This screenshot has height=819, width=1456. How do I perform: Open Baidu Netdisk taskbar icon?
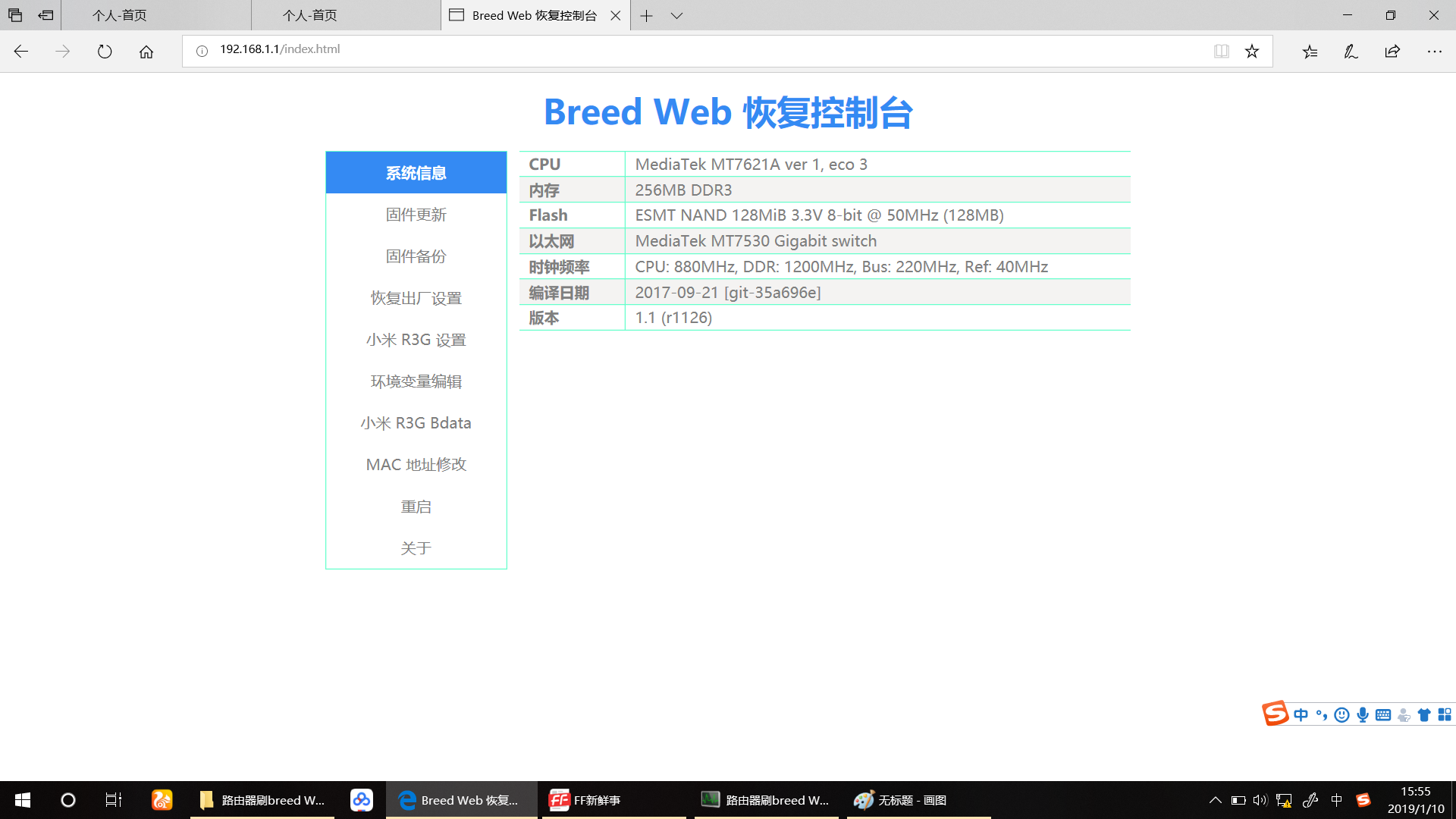(362, 800)
